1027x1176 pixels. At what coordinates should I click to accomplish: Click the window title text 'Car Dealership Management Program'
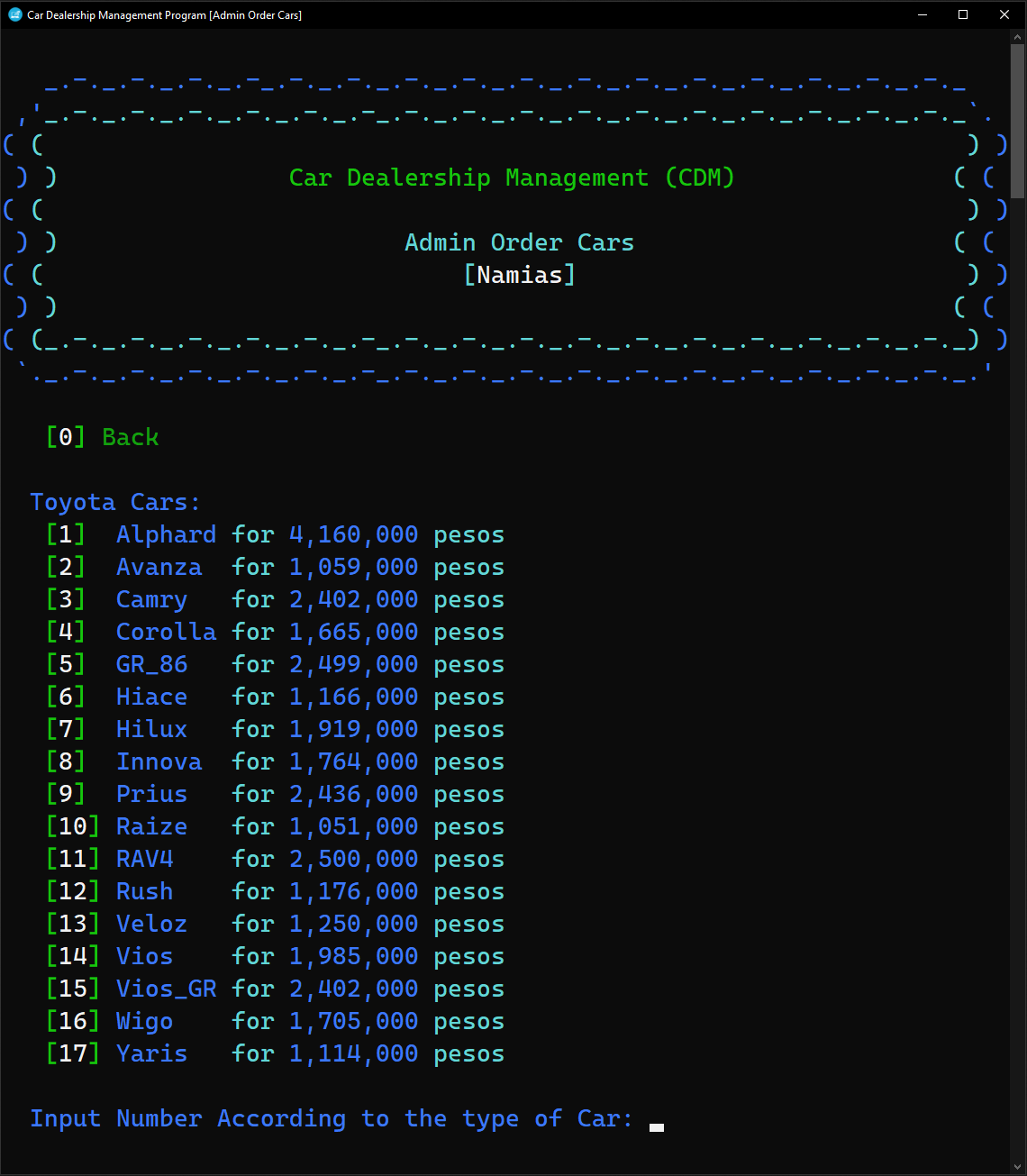(x=116, y=15)
